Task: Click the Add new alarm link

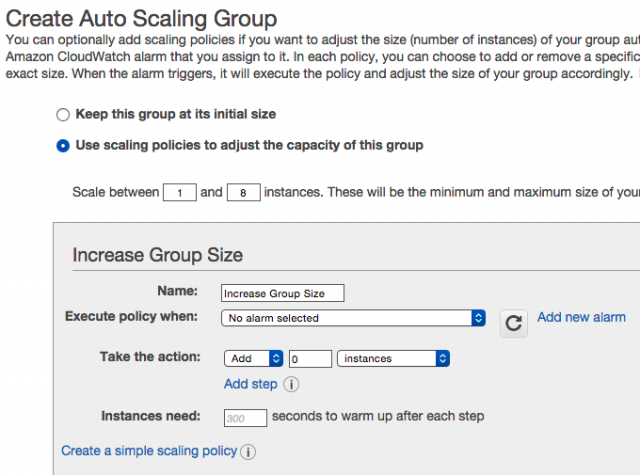Action: (x=581, y=317)
